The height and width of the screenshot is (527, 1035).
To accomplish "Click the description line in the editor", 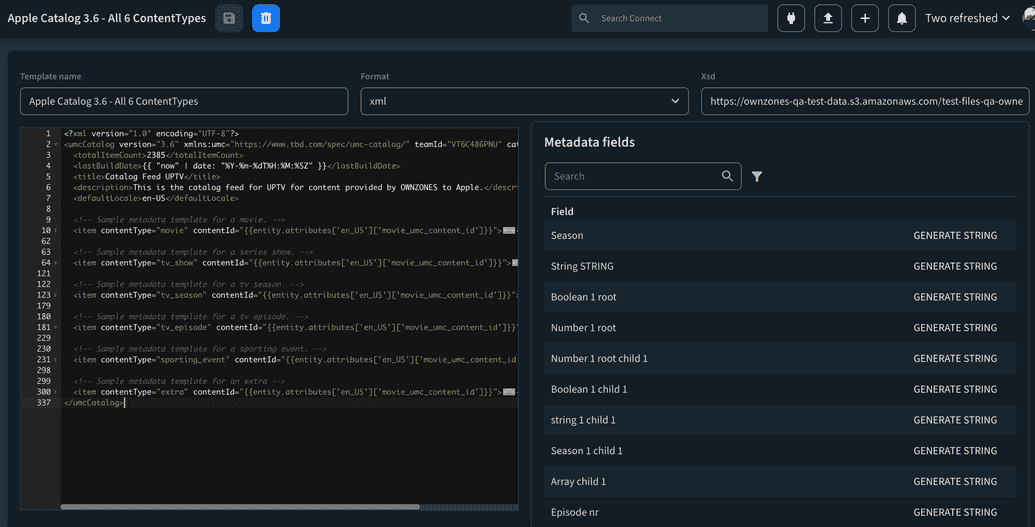I will 295,188.
